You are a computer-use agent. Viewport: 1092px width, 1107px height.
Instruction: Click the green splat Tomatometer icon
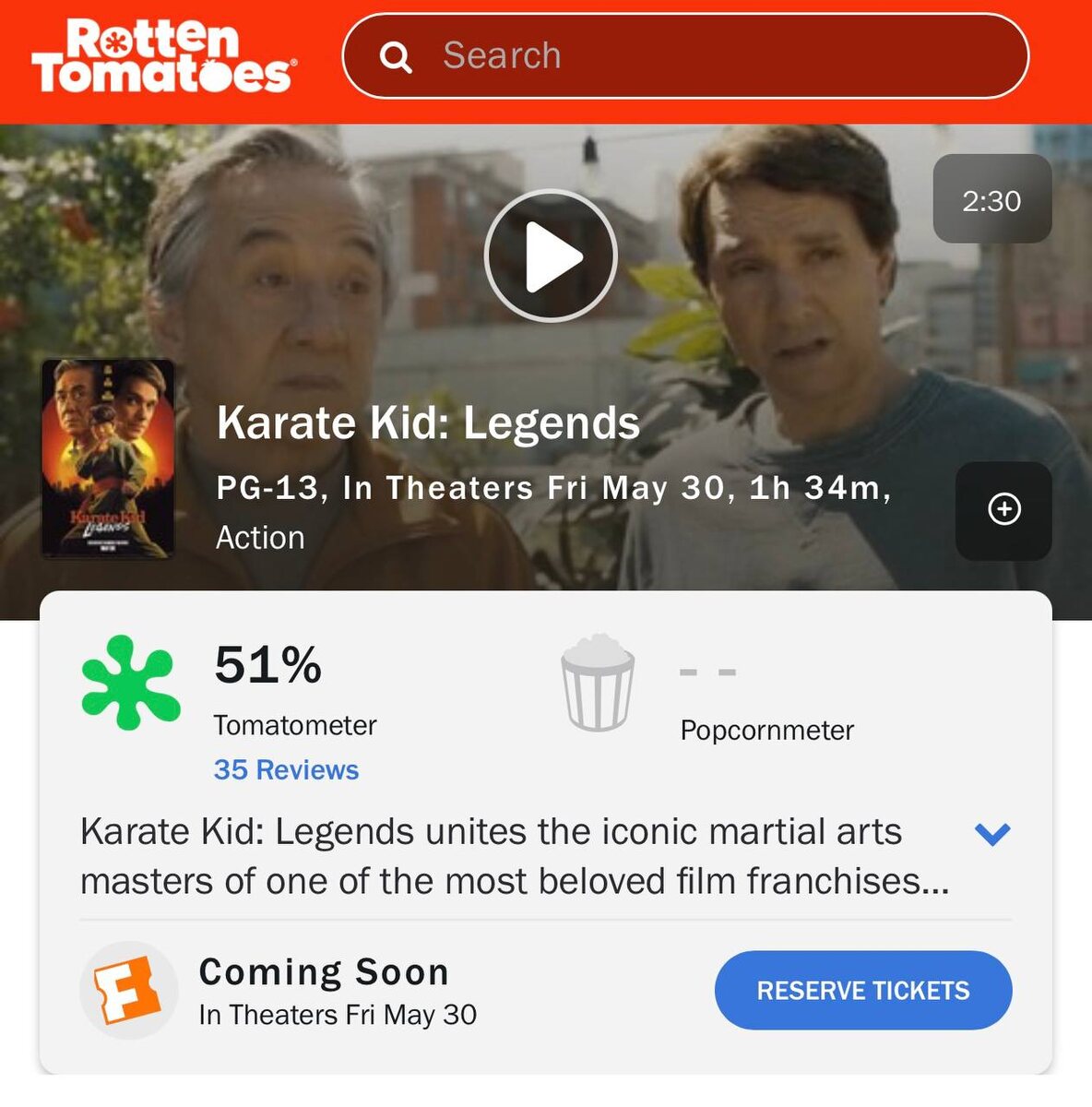[x=130, y=683]
